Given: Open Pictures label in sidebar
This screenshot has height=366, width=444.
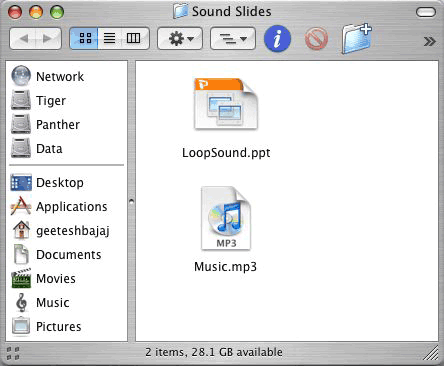Looking at the screenshot, I should point(59,327).
